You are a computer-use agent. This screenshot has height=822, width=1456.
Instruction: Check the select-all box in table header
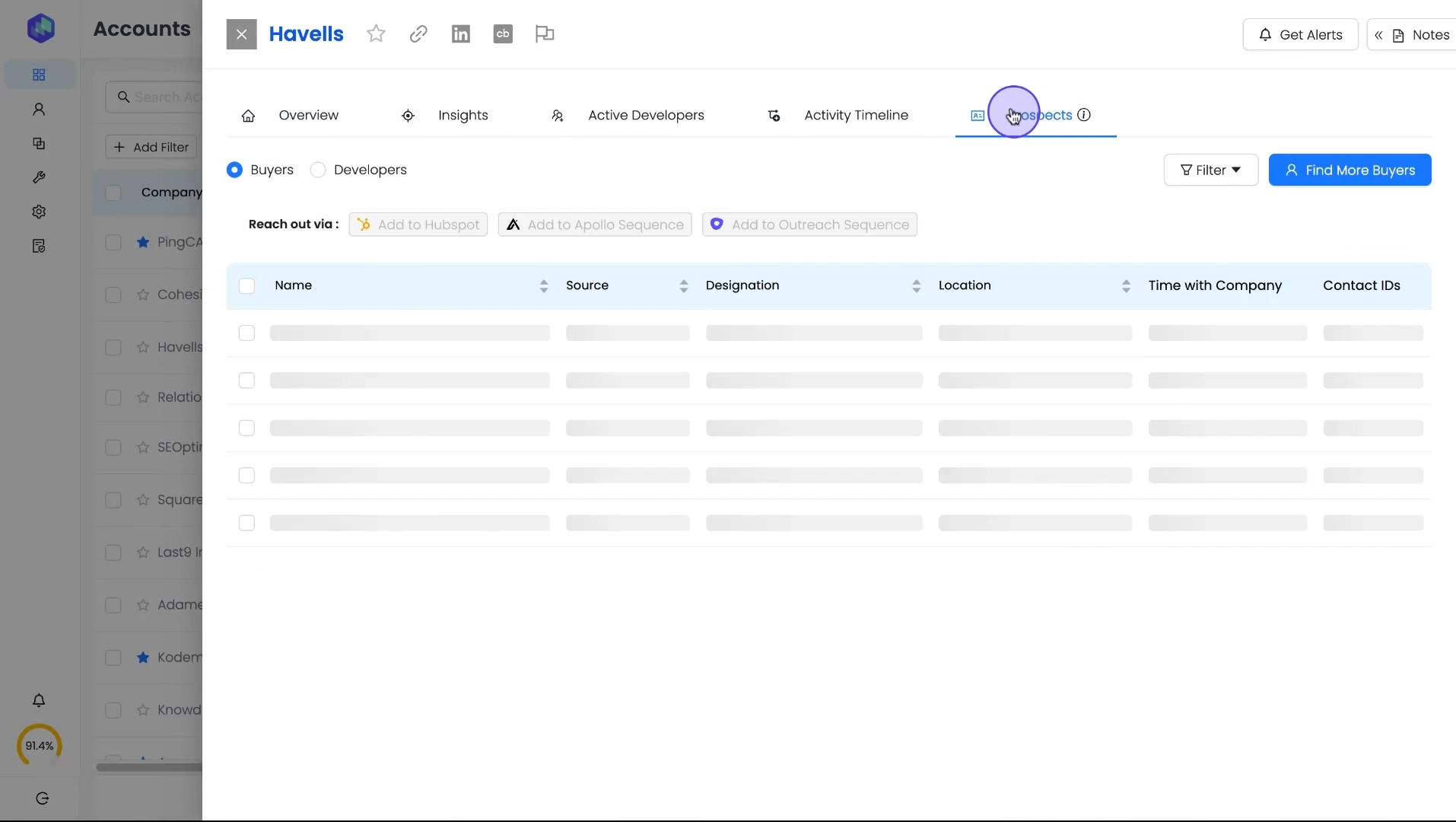tap(246, 286)
